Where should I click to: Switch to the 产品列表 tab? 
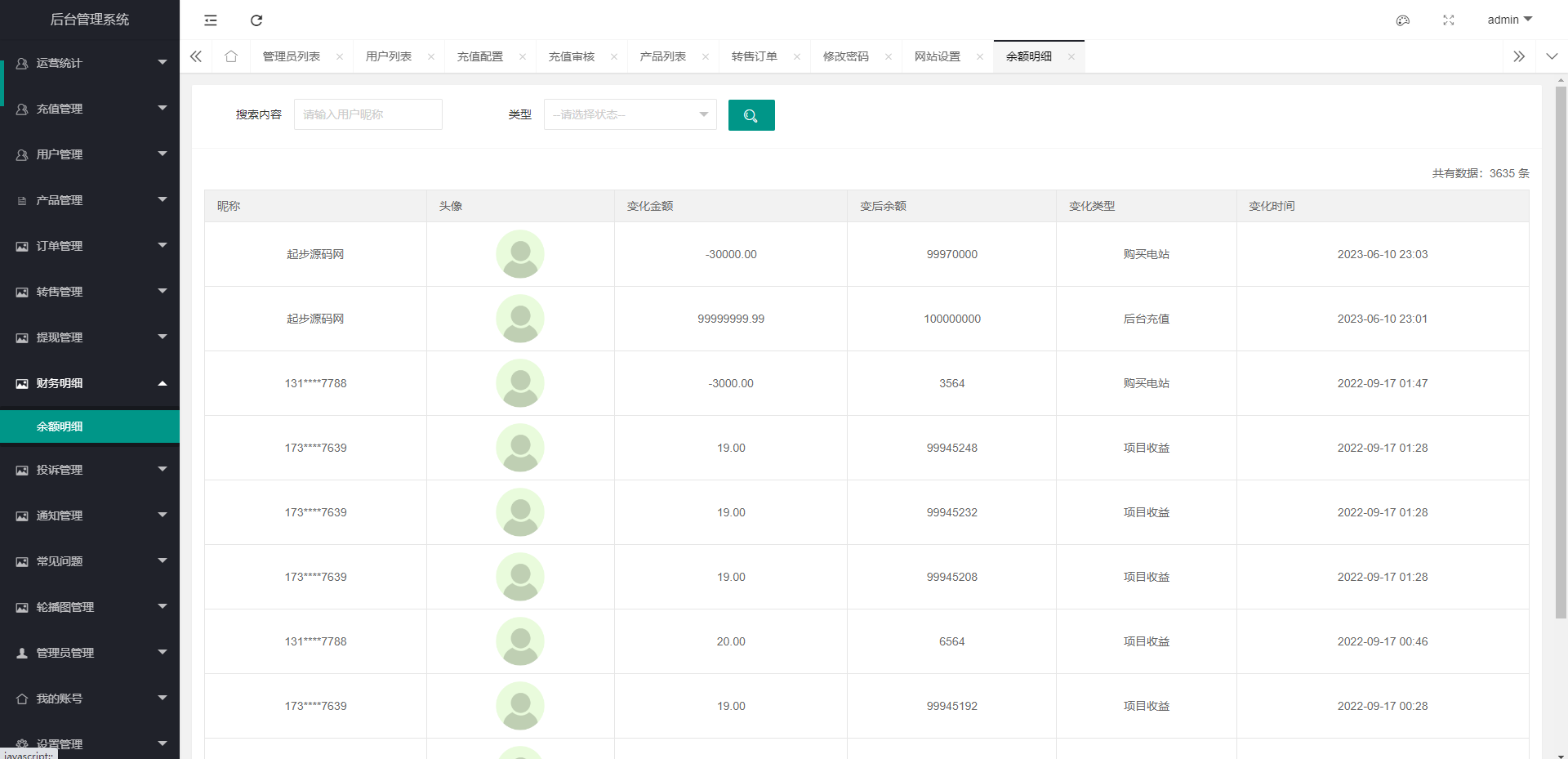[x=663, y=56]
